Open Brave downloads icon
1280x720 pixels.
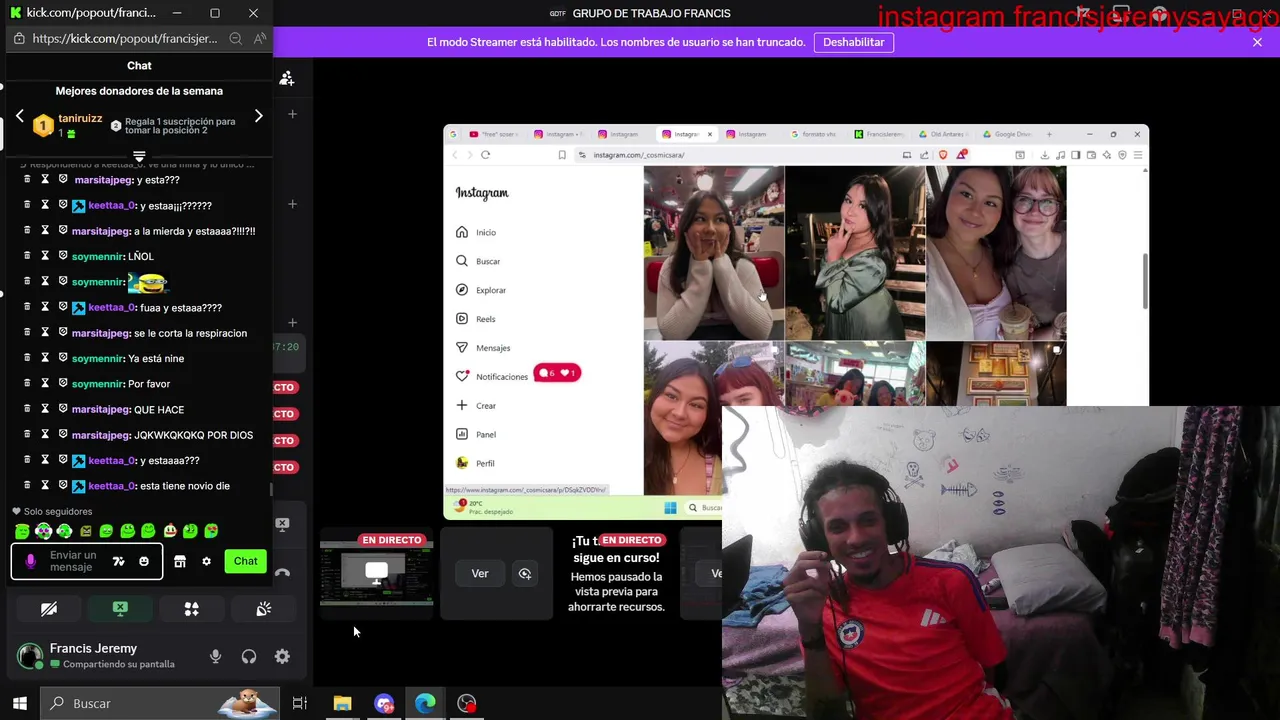(x=1044, y=155)
